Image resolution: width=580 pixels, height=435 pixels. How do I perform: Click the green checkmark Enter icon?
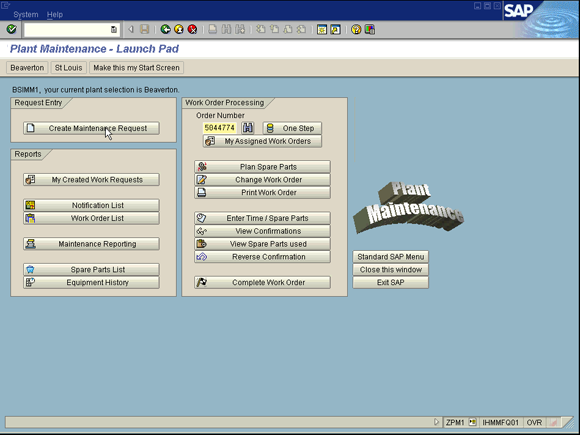[x=11, y=29]
